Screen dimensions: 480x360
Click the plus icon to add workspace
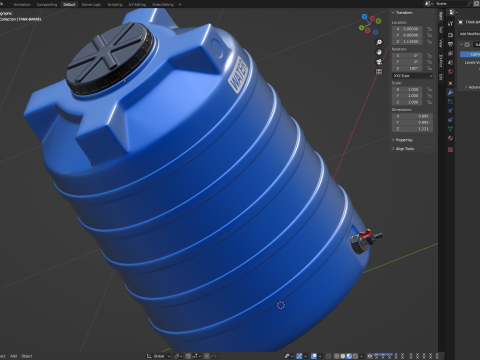pyautogui.click(x=180, y=4)
